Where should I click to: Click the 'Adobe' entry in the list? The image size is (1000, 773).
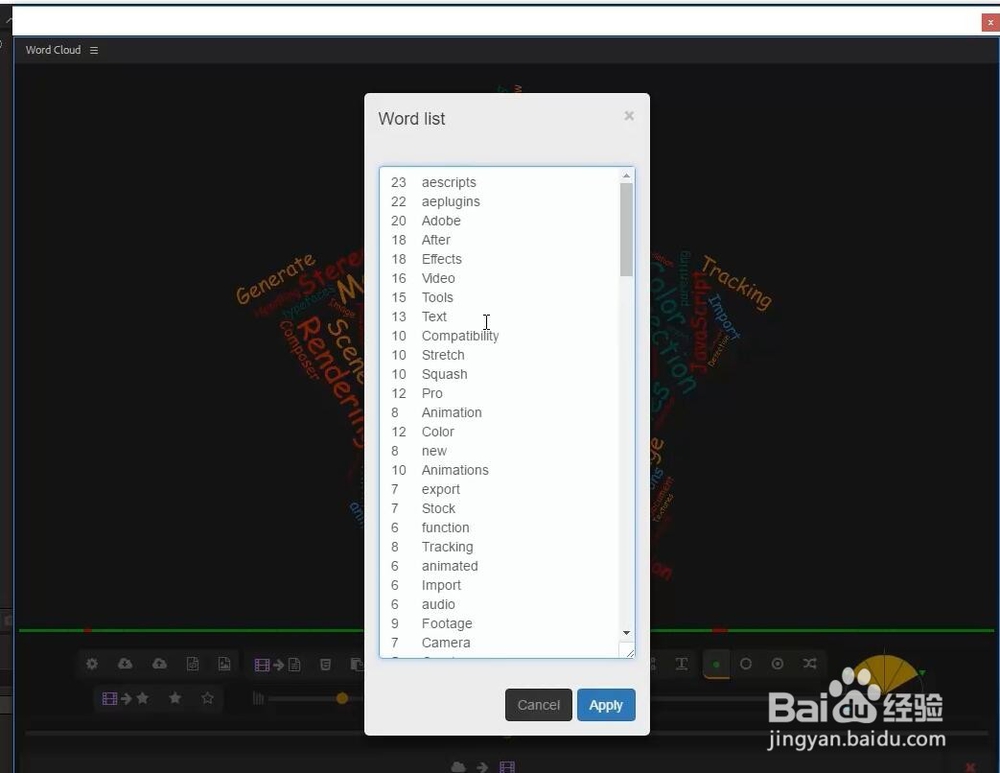(441, 221)
